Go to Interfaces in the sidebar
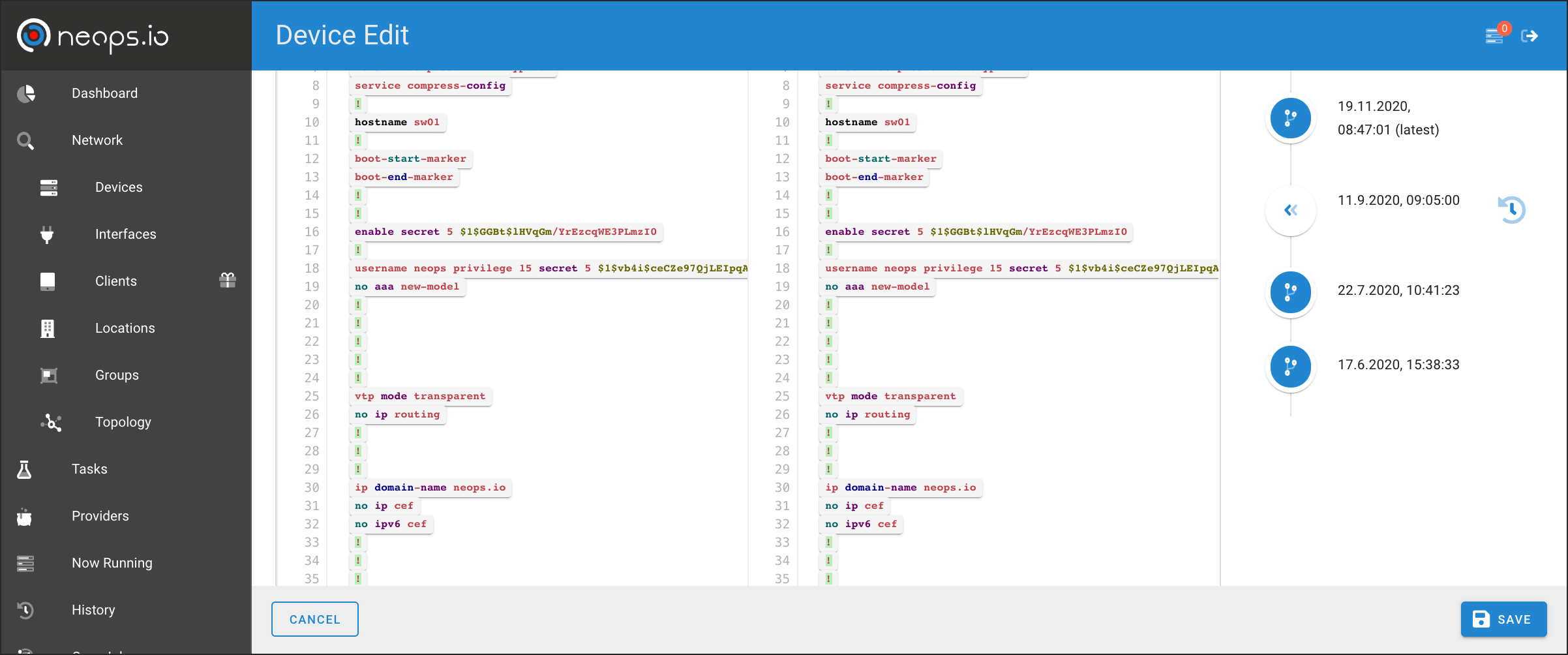The height and width of the screenshot is (655, 1568). pos(126,234)
